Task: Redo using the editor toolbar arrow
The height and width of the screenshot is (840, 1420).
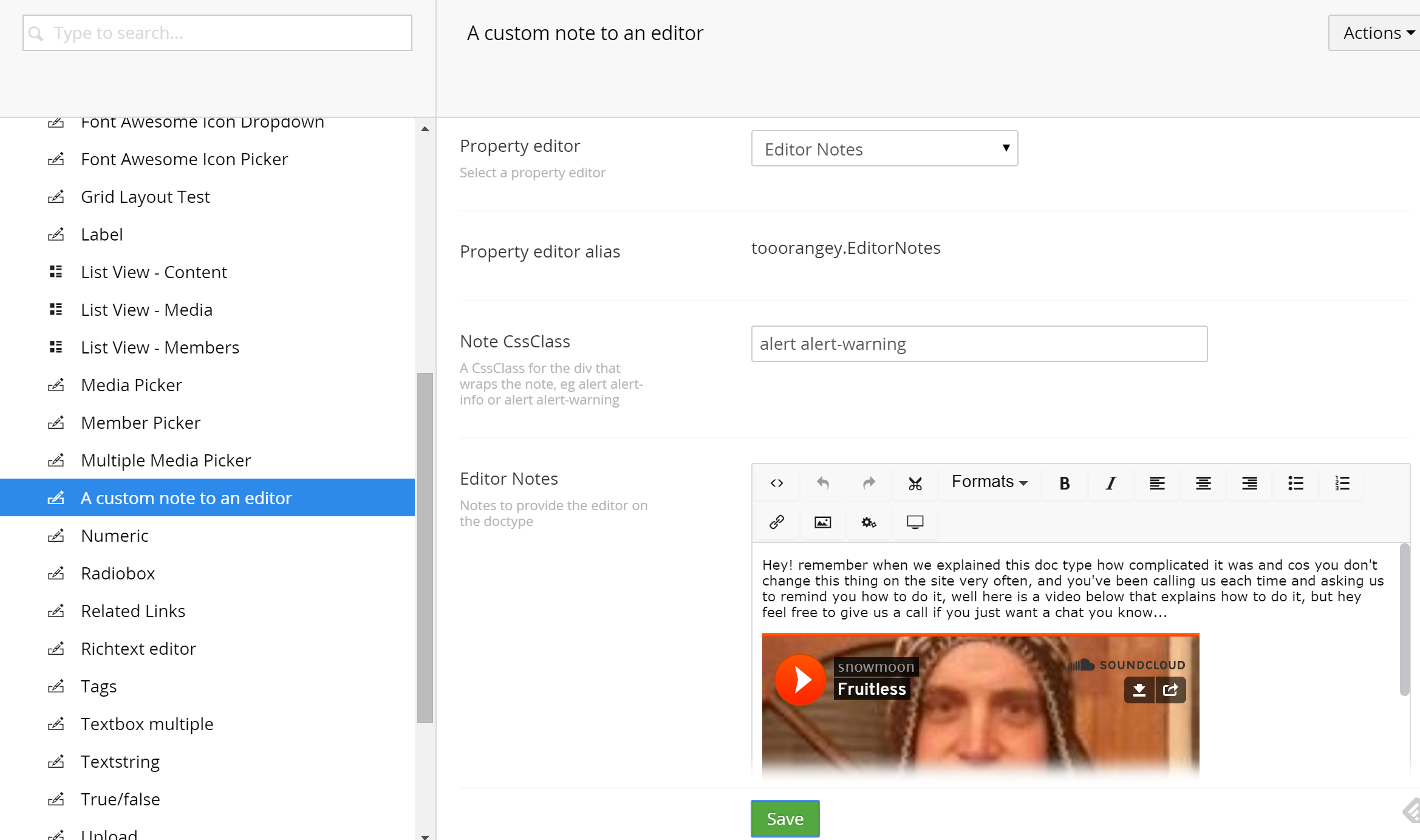Action: (x=869, y=483)
